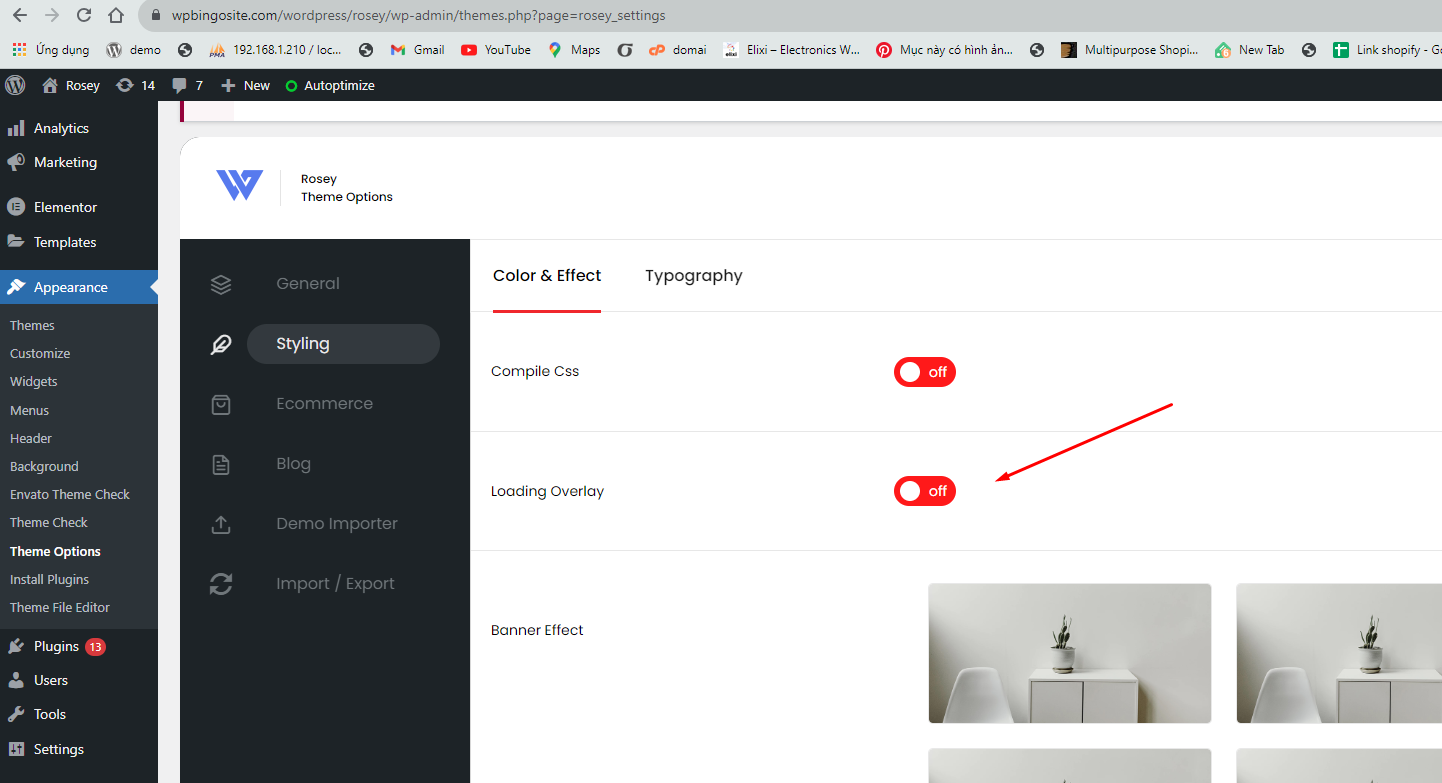
Task: Go to Background under Appearance
Action: pos(44,467)
